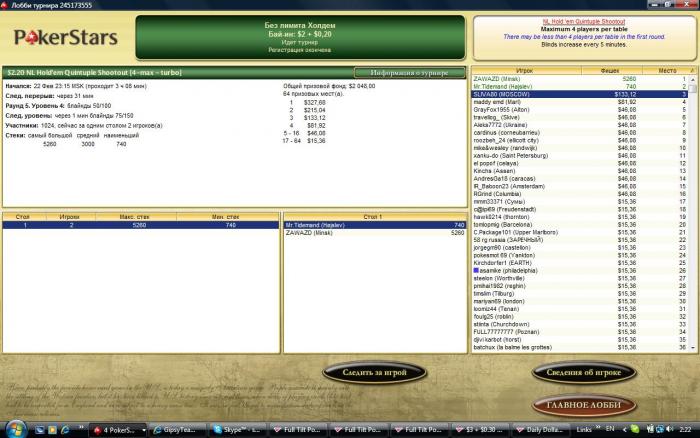This screenshot has height=438, width=700.
Task: Open the first Full Tilt Poker taskbar item
Action: (298, 430)
